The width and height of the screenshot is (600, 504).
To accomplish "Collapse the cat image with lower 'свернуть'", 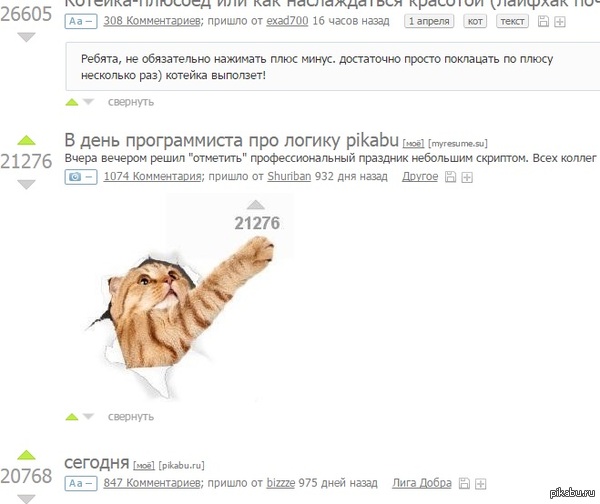I will pyautogui.click(x=131, y=417).
